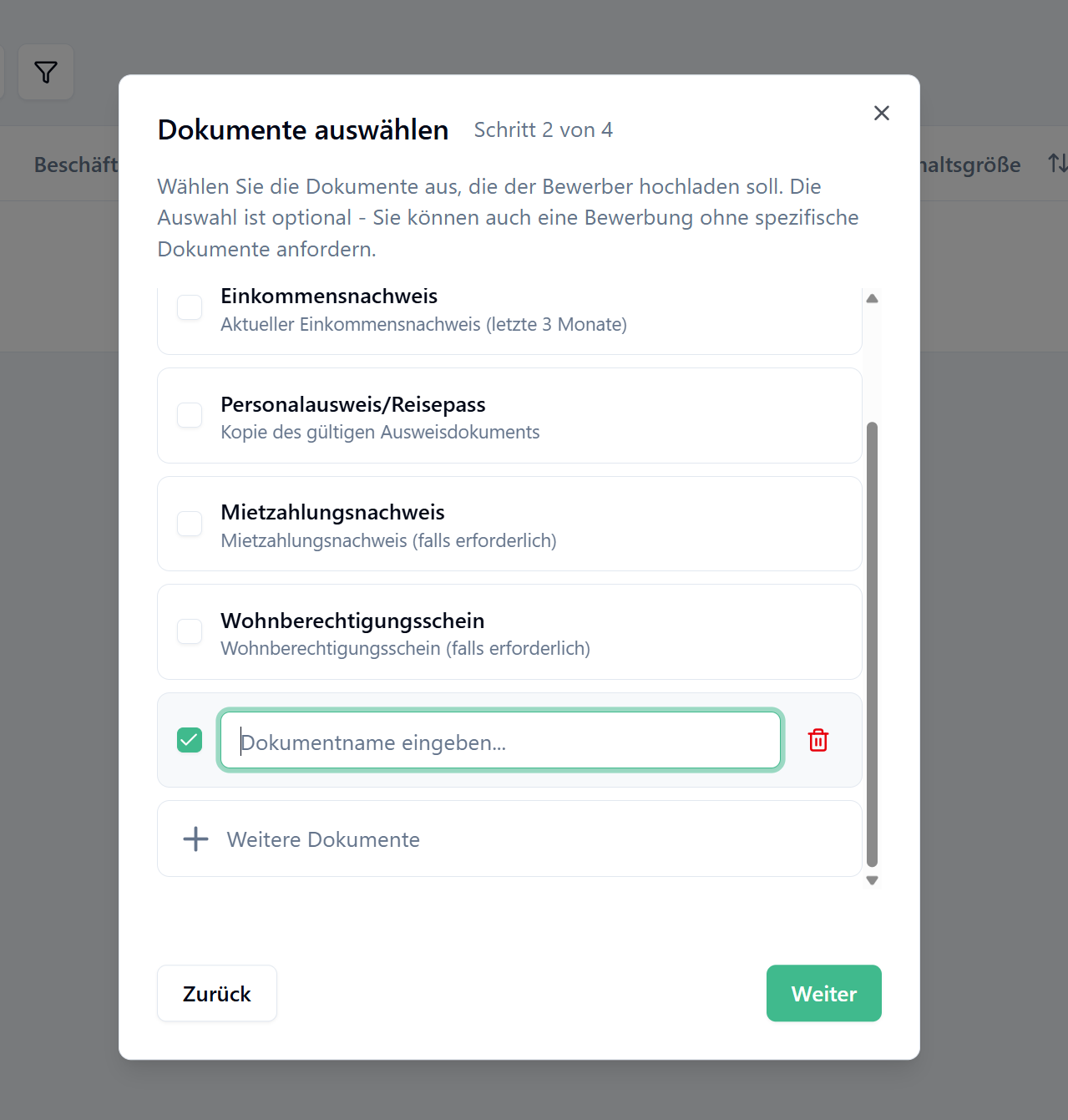Screen dimensions: 1068x1120
Task: Tick the Wohnberechtigungsschein checkbox
Action: tap(190, 631)
